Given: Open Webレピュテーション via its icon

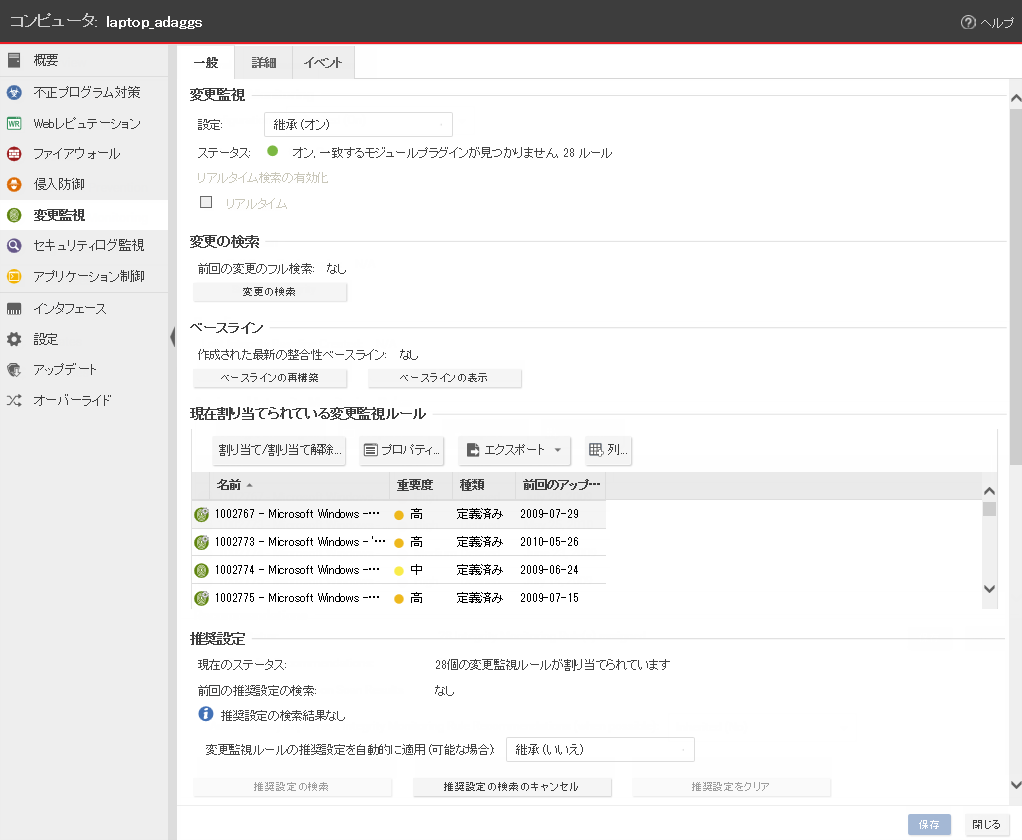Looking at the screenshot, I should tap(14, 124).
